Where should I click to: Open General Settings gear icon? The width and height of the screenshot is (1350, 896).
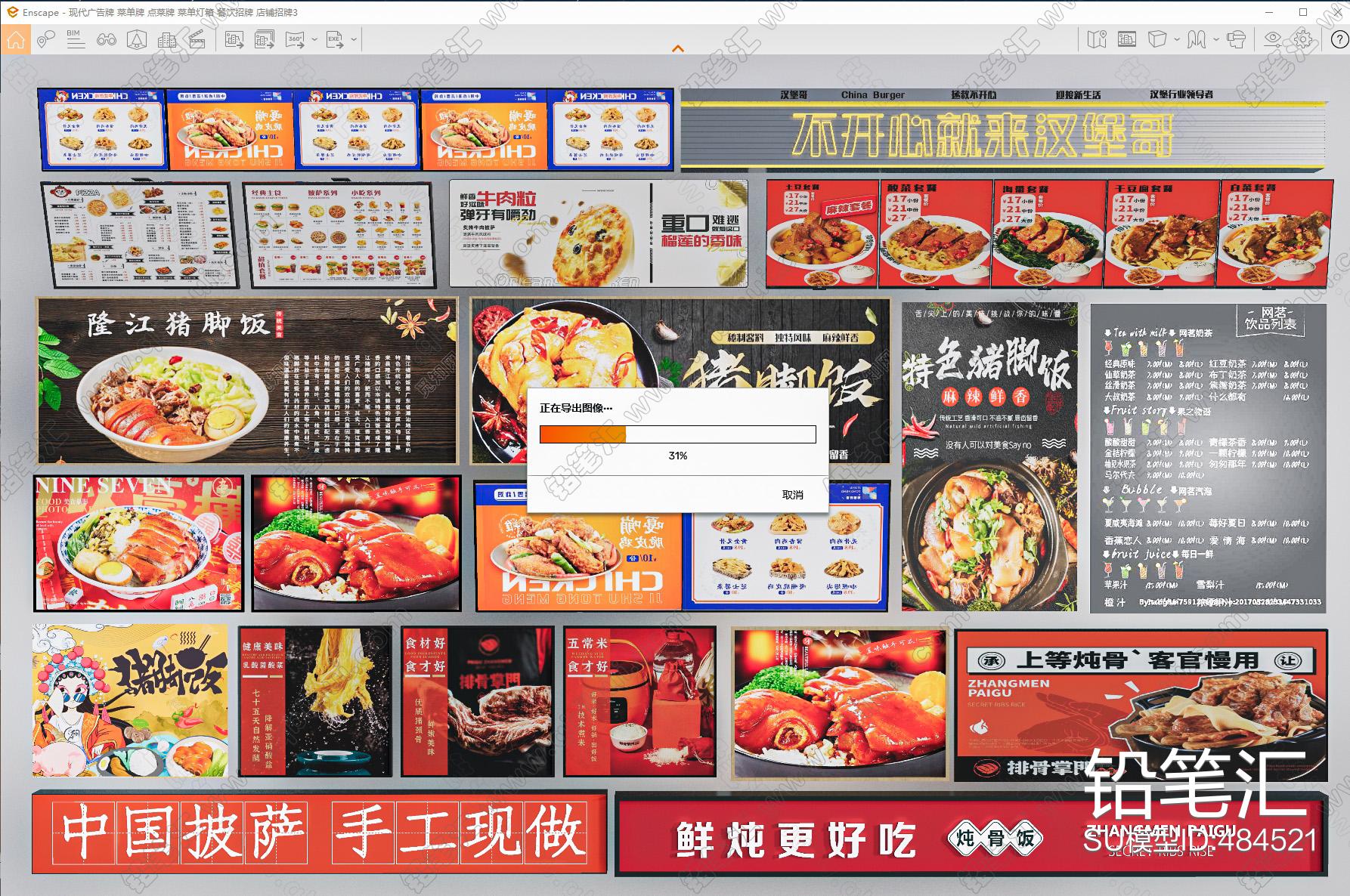pyautogui.click(x=1304, y=39)
